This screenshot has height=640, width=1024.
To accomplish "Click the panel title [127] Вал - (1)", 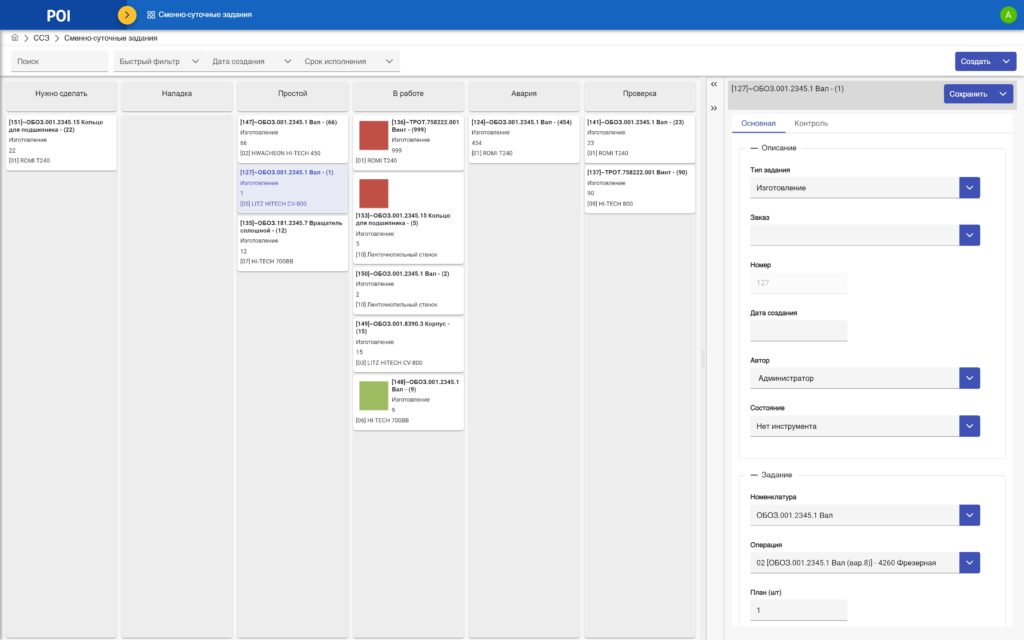I will (787, 89).
